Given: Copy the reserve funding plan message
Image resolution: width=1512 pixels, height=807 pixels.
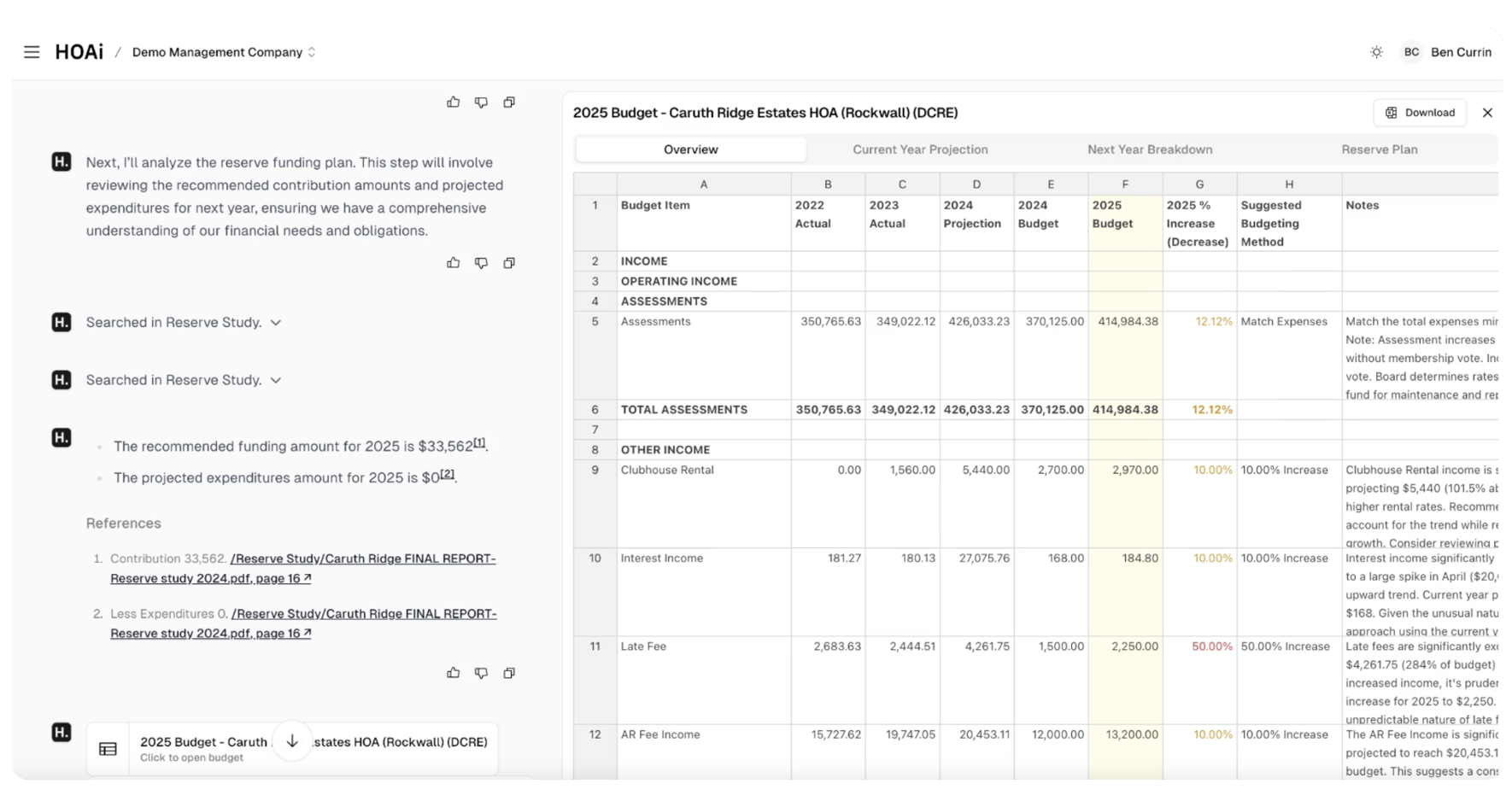Looking at the screenshot, I should point(509,263).
